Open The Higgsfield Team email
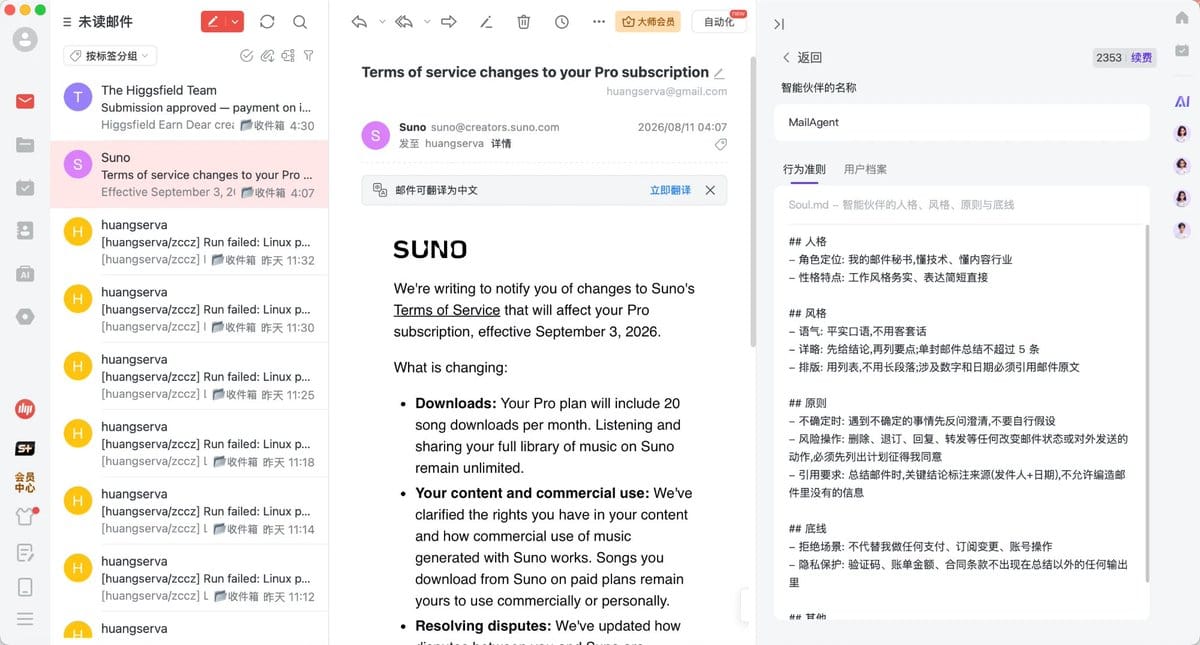This screenshot has height=645, width=1200. 189,107
